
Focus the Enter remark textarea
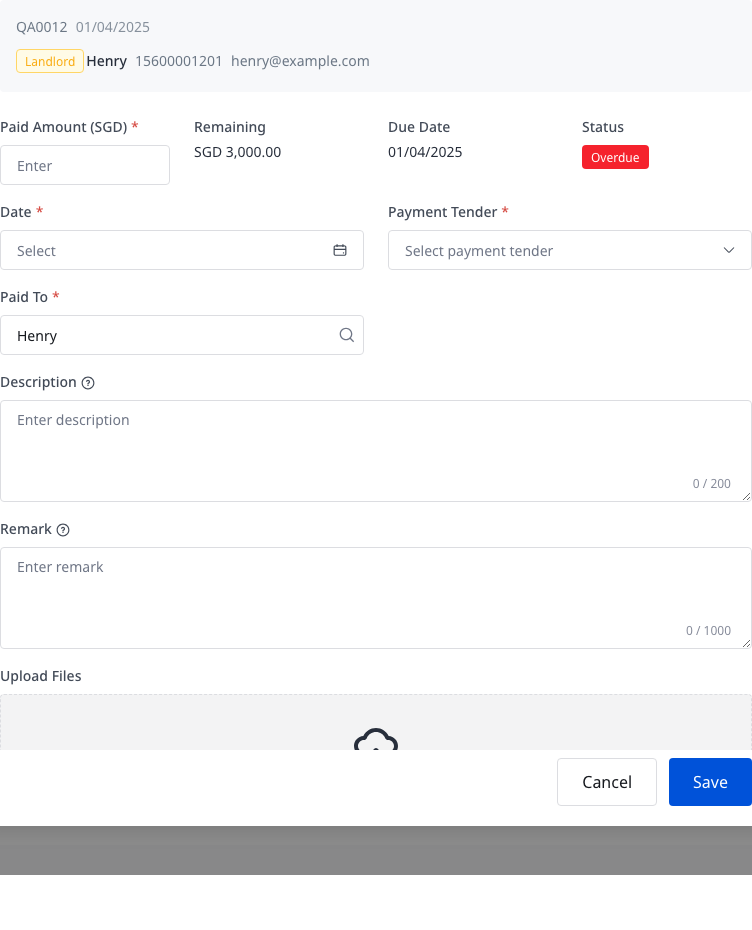[376, 598]
